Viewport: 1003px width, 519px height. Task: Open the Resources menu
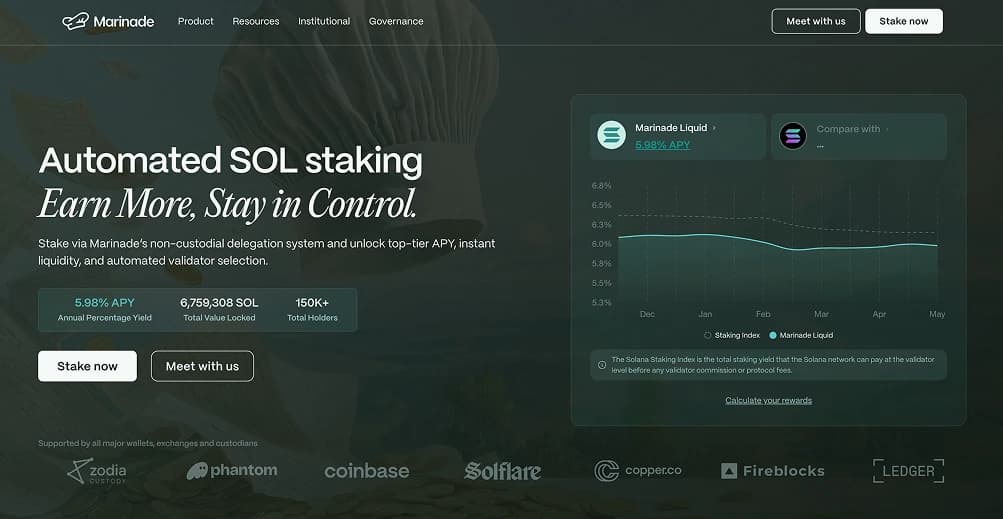[256, 21]
